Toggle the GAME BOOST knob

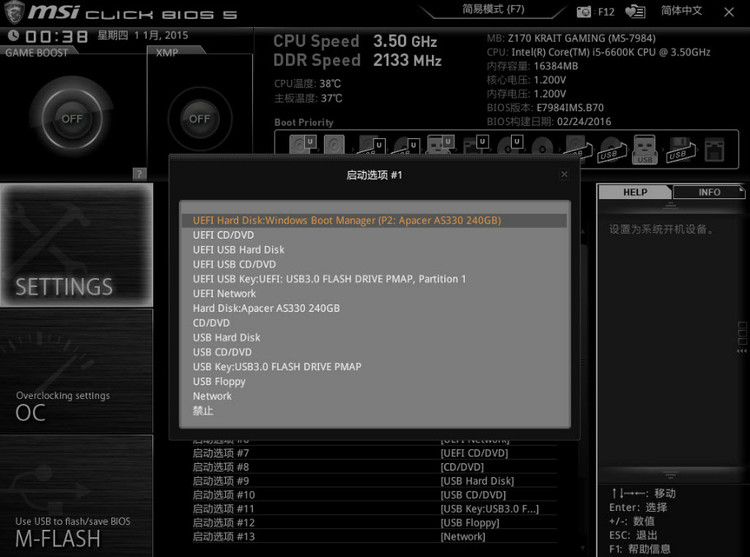pyautogui.click(x=72, y=118)
